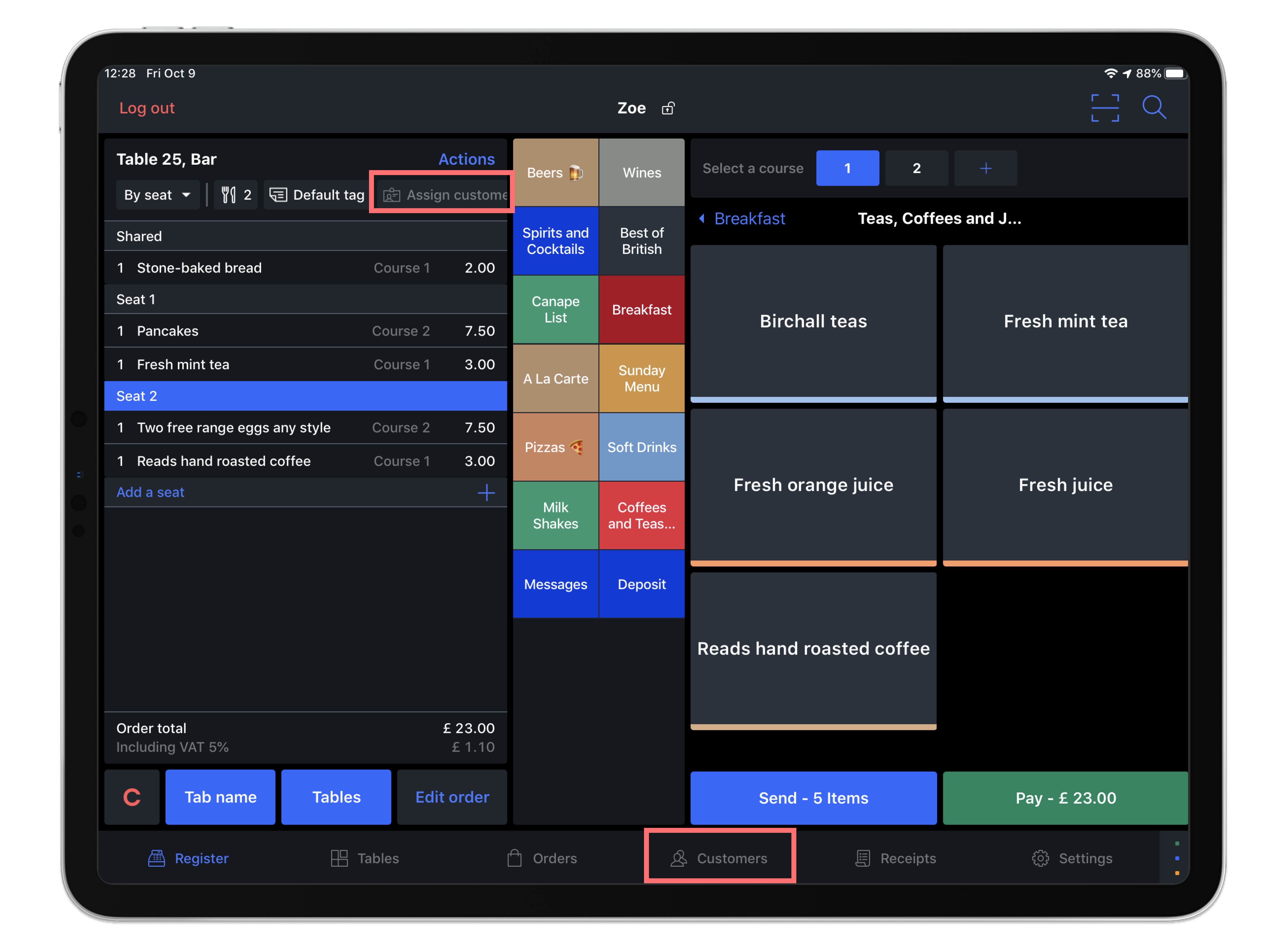This screenshot has height=952, width=1288.
Task: Expand the Actions menu at top right
Action: click(467, 158)
